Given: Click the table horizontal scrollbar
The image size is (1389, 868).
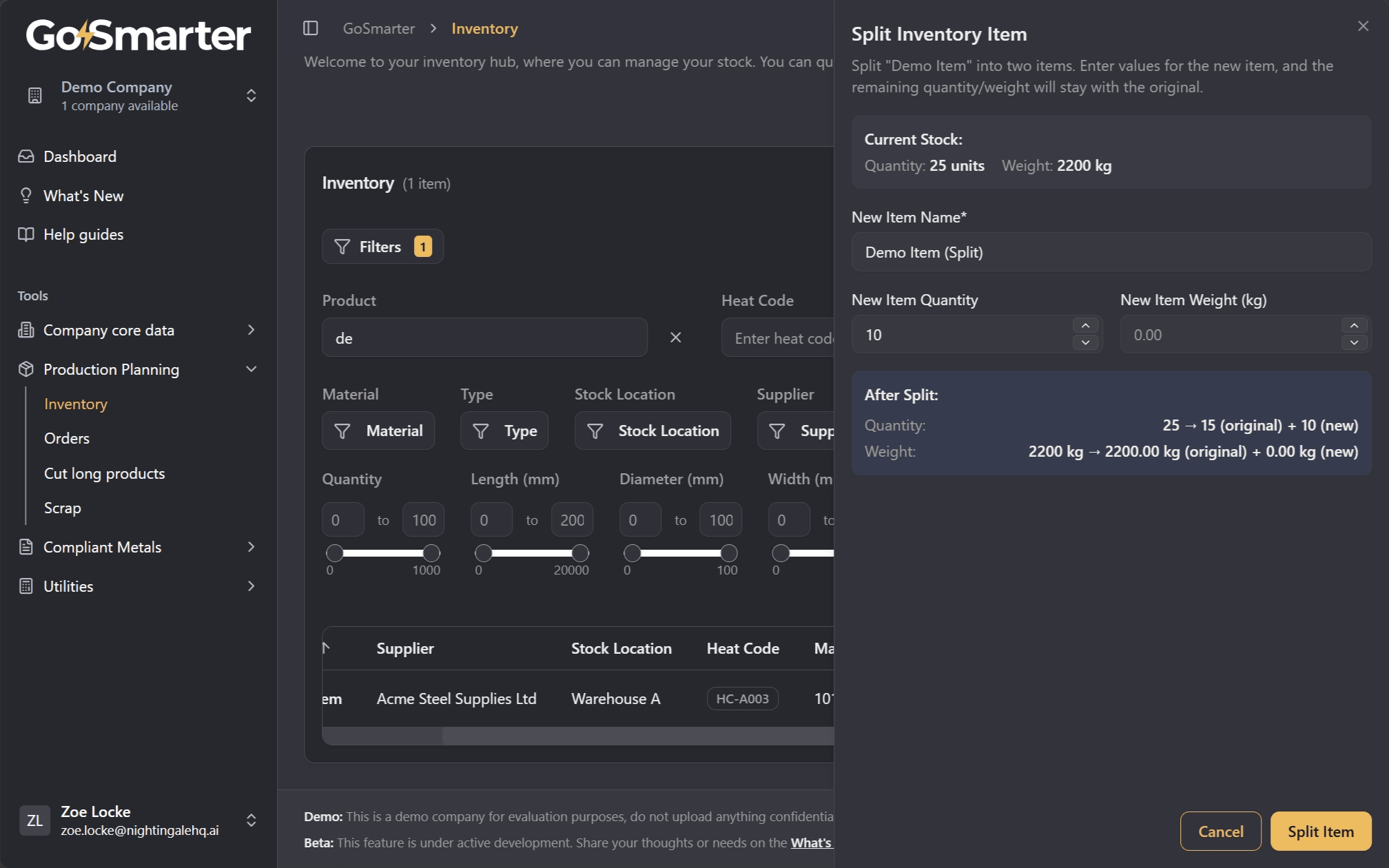Looking at the screenshot, I should (638, 736).
